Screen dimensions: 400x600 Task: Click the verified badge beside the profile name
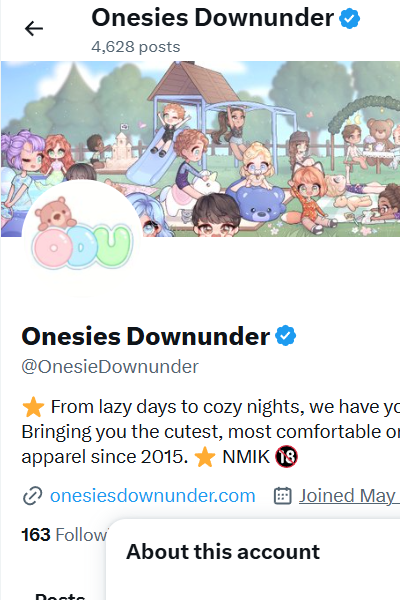pos(286,336)
